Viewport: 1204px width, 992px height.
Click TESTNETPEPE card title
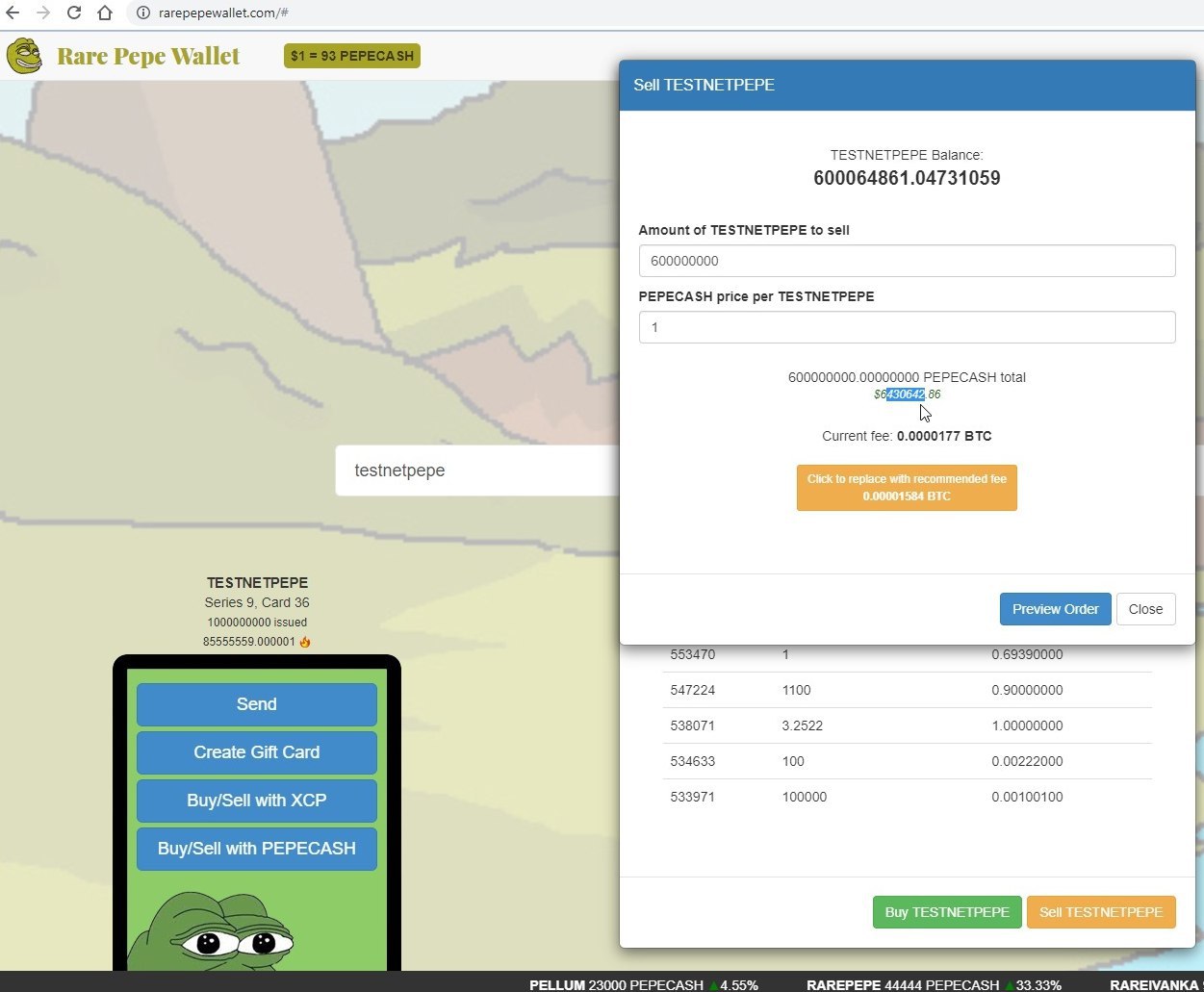click(x=257, y=583)
